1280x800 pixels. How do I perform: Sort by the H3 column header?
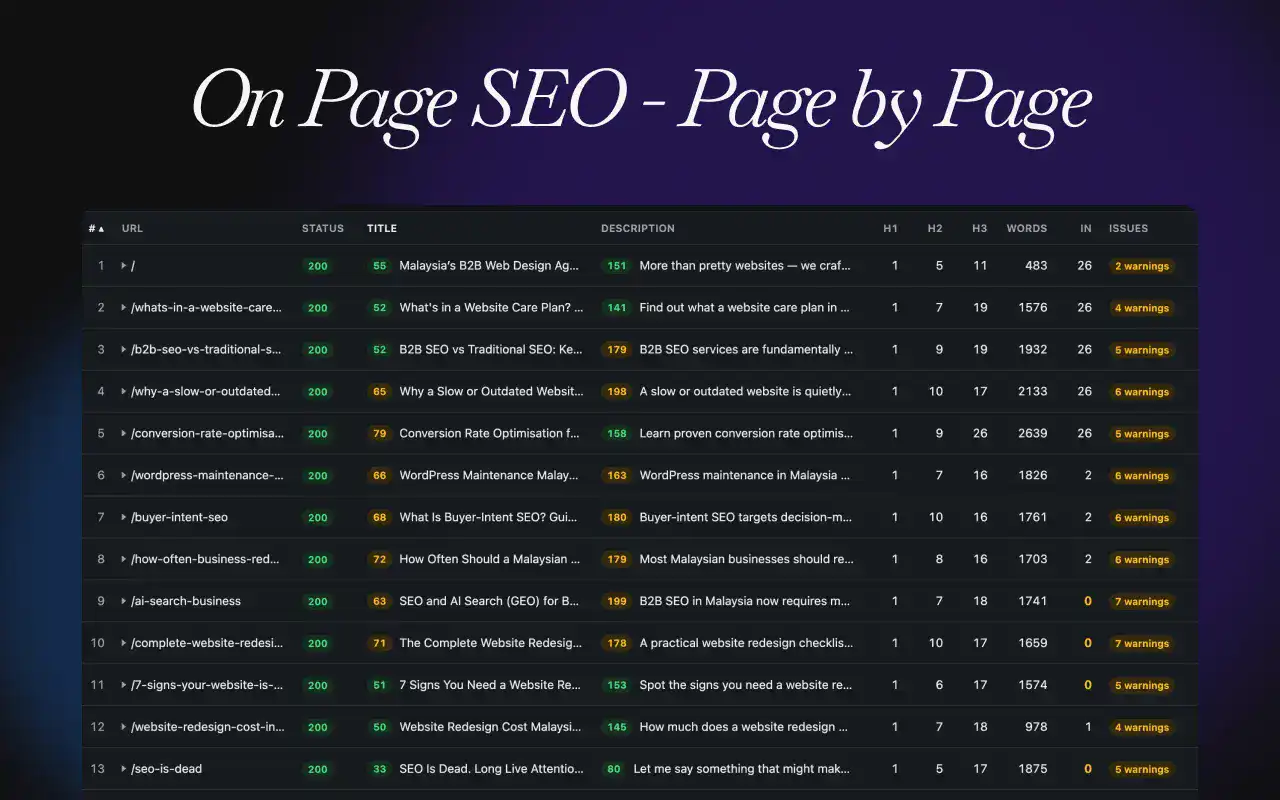pyautogui.click(x=980, y=228)
